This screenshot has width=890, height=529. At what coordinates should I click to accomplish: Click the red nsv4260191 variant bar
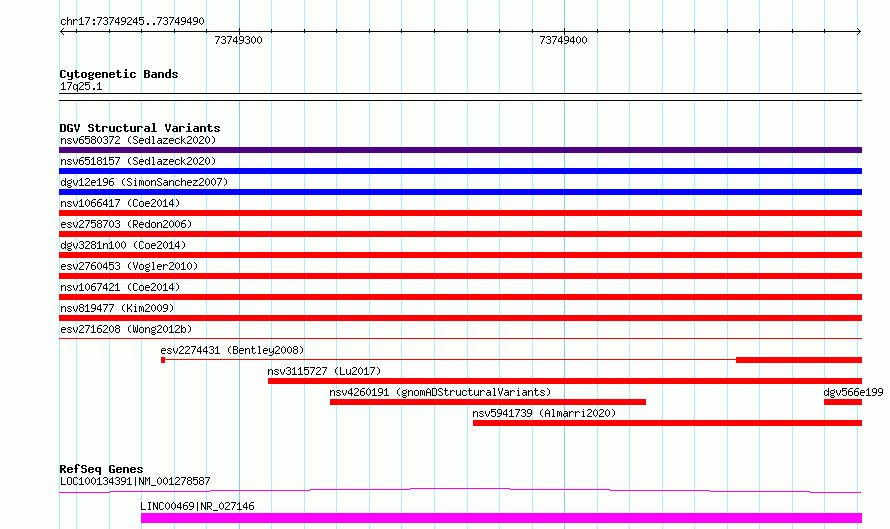488,402
